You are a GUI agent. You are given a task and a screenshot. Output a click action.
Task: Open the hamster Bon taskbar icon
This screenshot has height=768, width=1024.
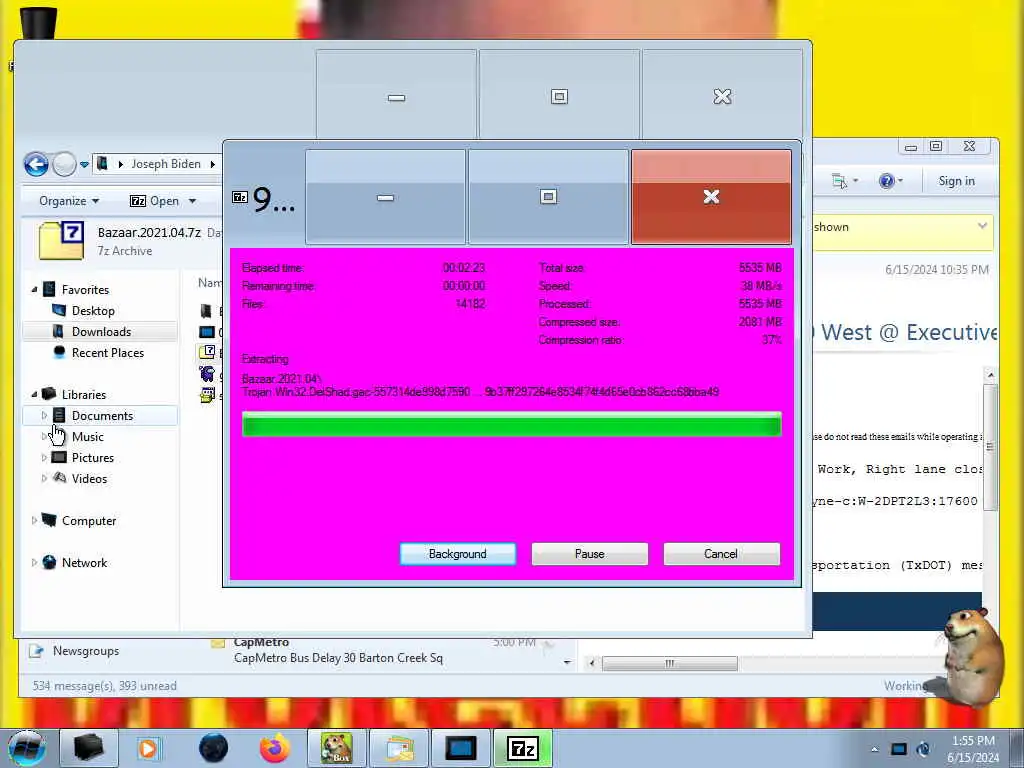pyautogui.click(x=336, y=748)
